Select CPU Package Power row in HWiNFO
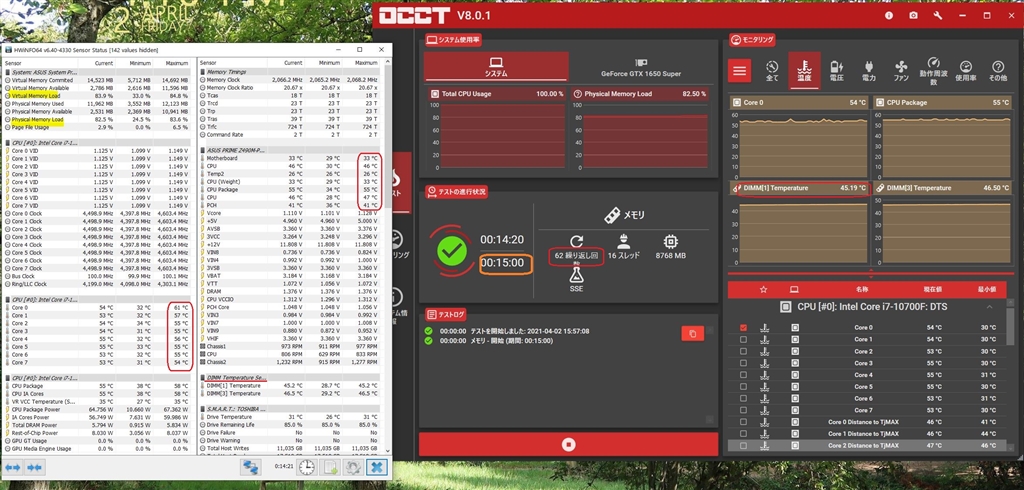 tap(97, 409)
